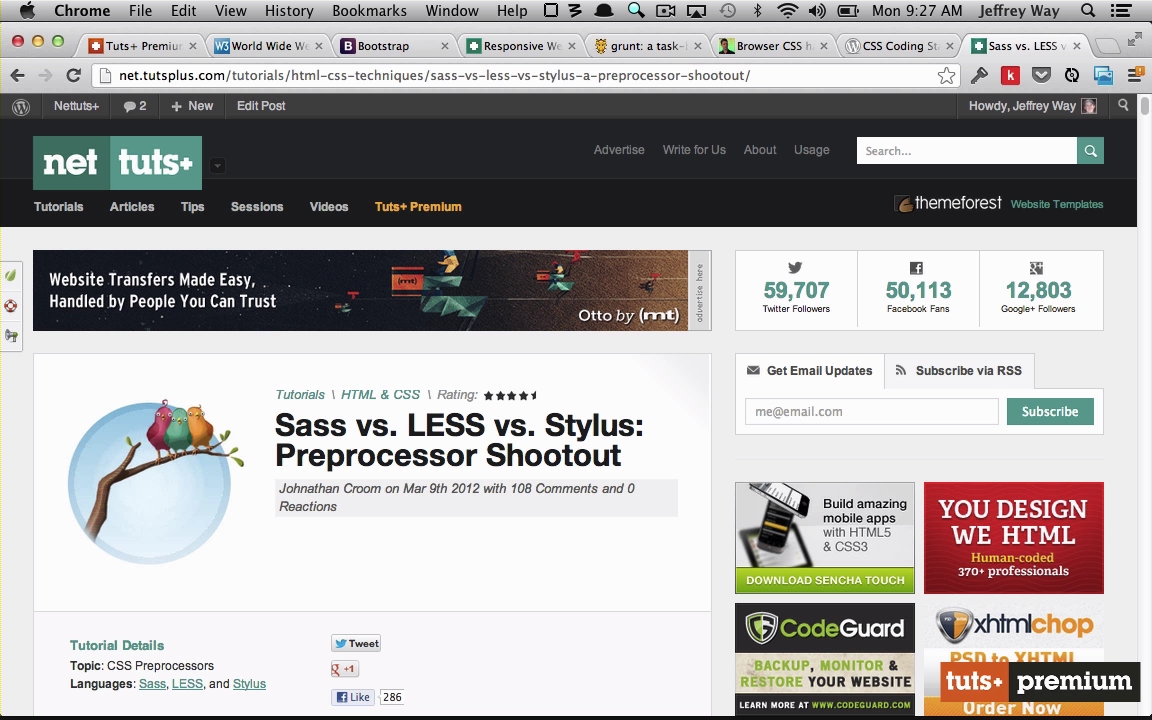Screen dimensions: 1152x720
Task: Click the Tweet button
Action: (x=356, y=644)
